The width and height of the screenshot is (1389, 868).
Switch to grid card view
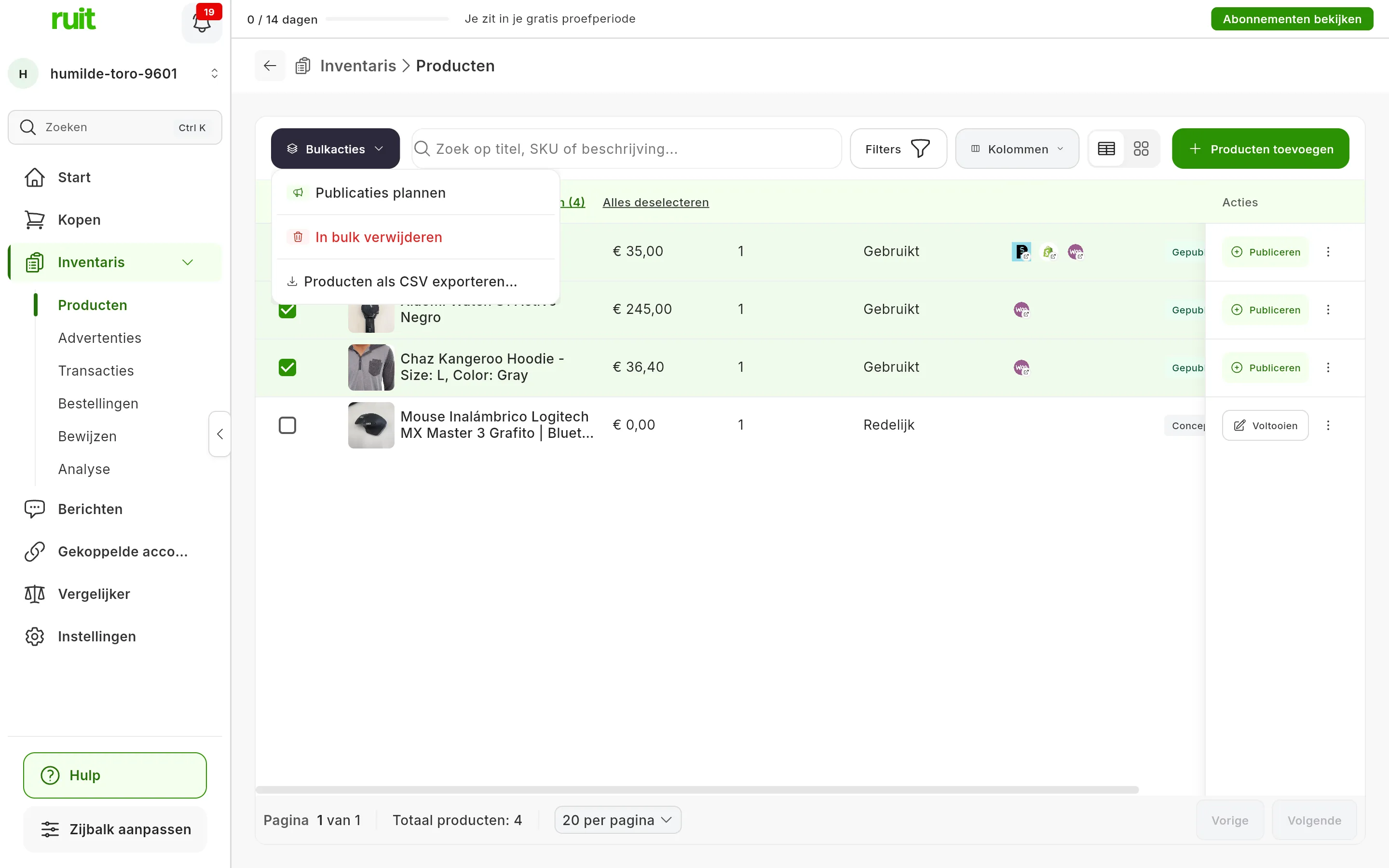point(1141,149)
